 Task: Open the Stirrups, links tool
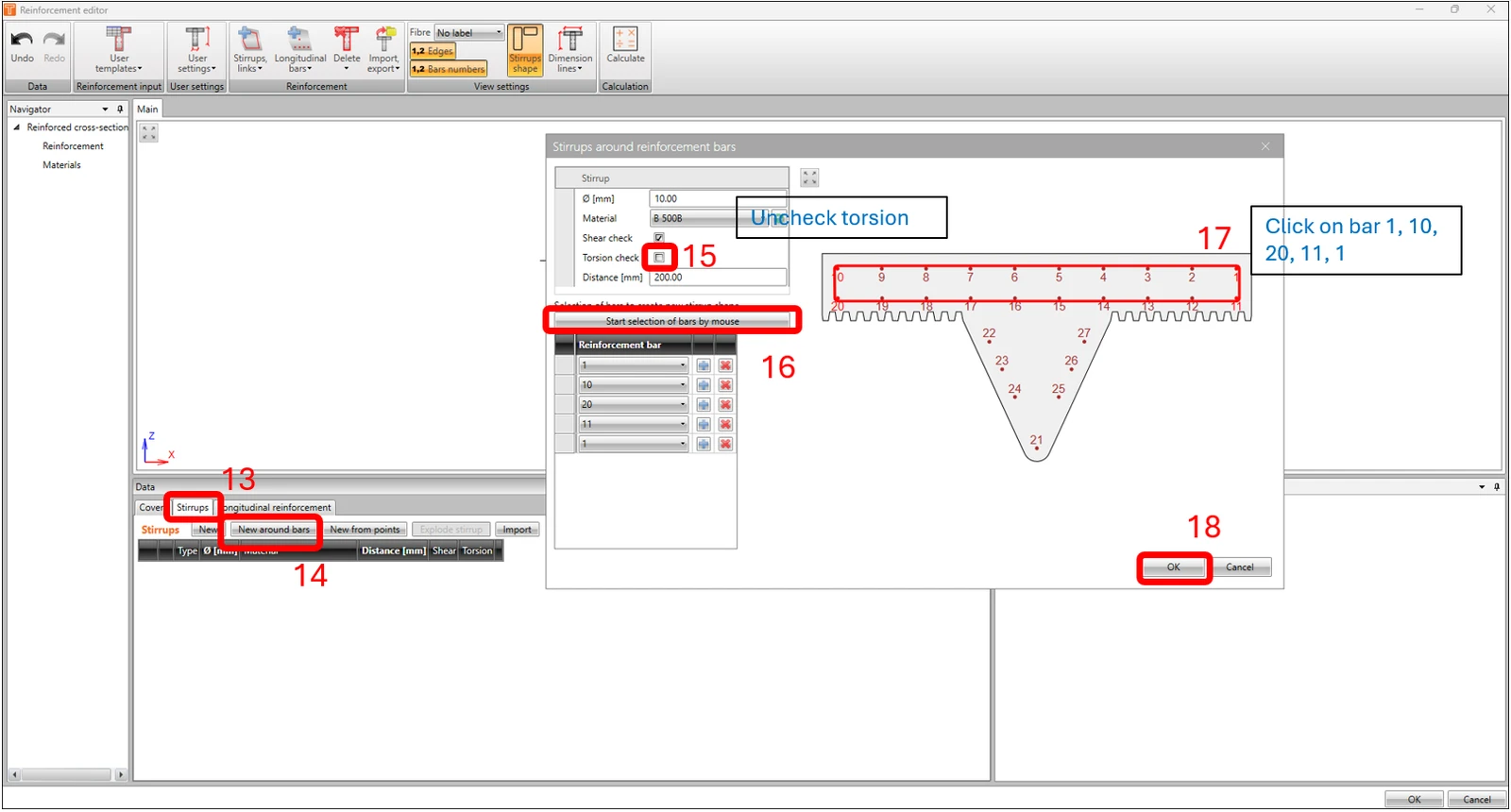tap(249, 50)
